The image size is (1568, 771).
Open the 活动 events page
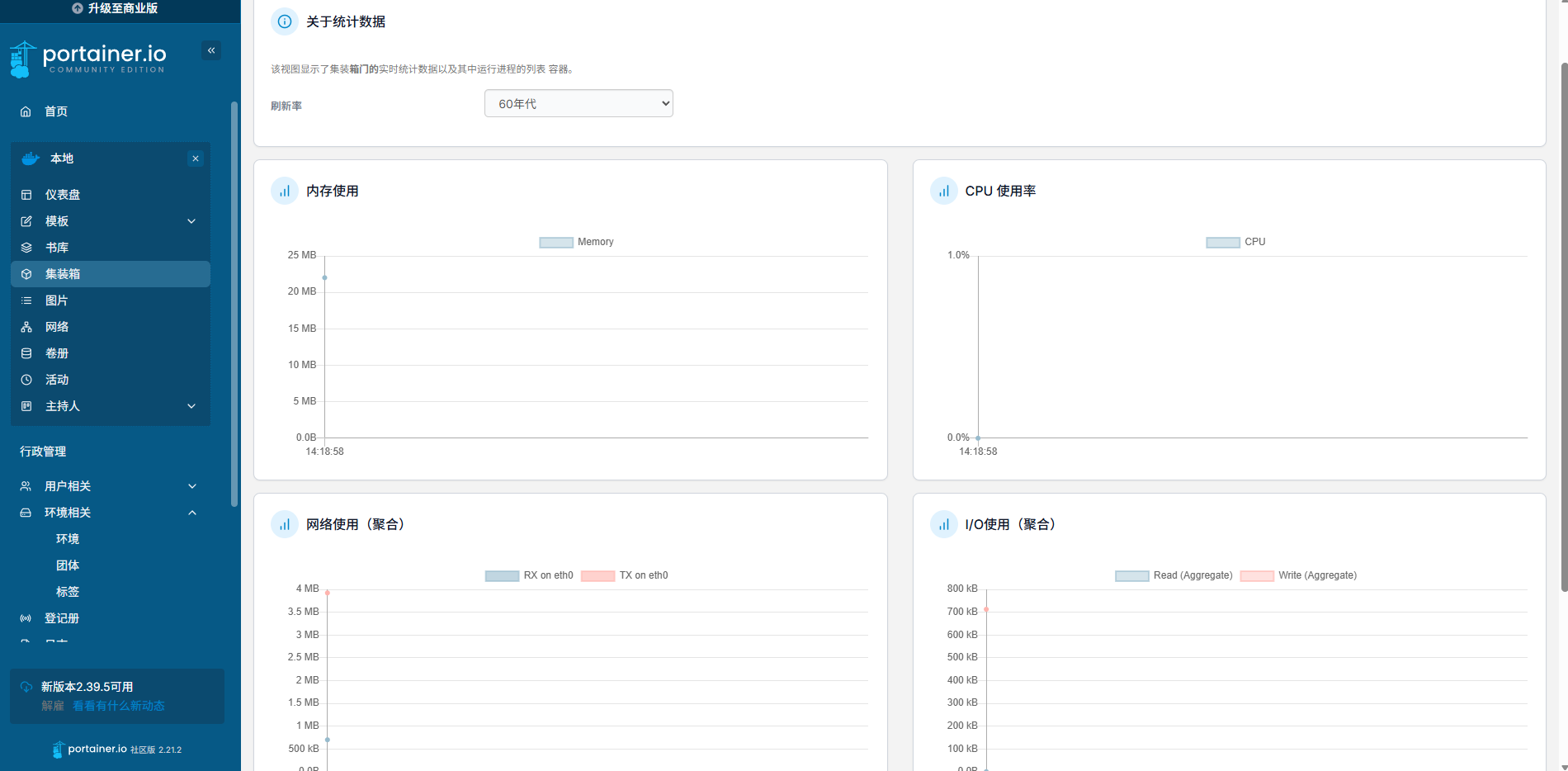[57, 380]
